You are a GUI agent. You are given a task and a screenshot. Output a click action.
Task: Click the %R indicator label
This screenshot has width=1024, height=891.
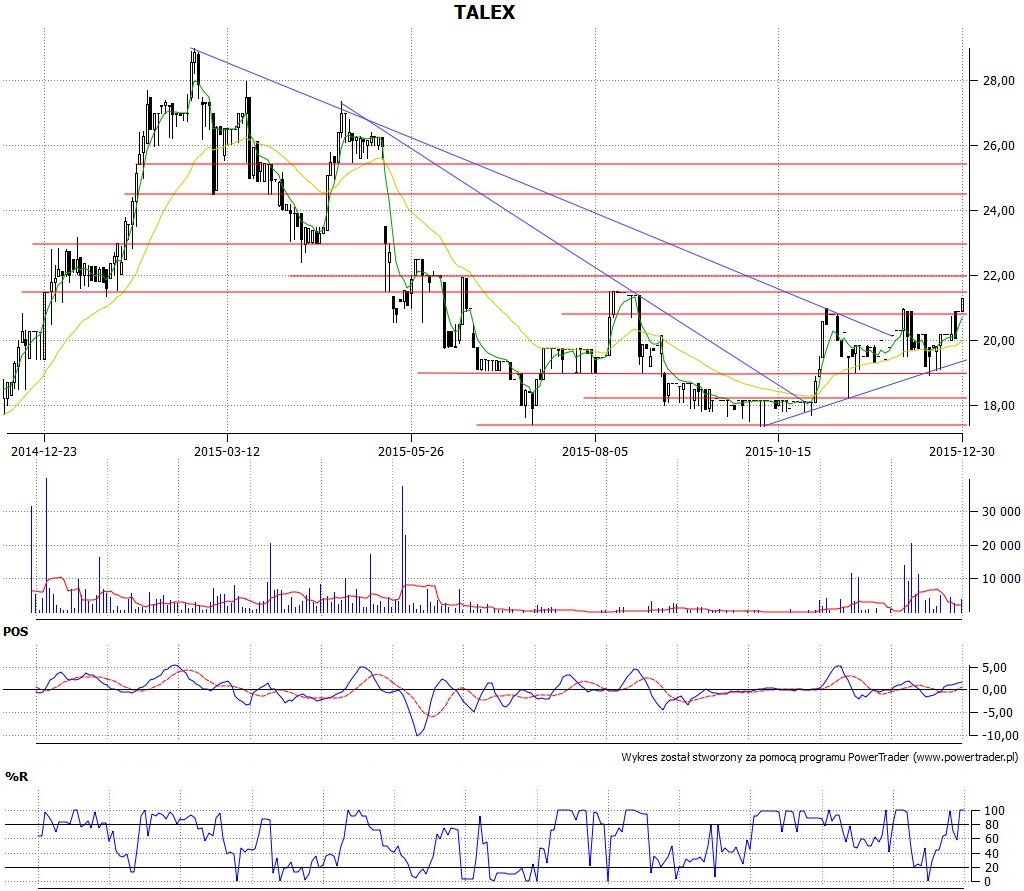tap(16, 776)
